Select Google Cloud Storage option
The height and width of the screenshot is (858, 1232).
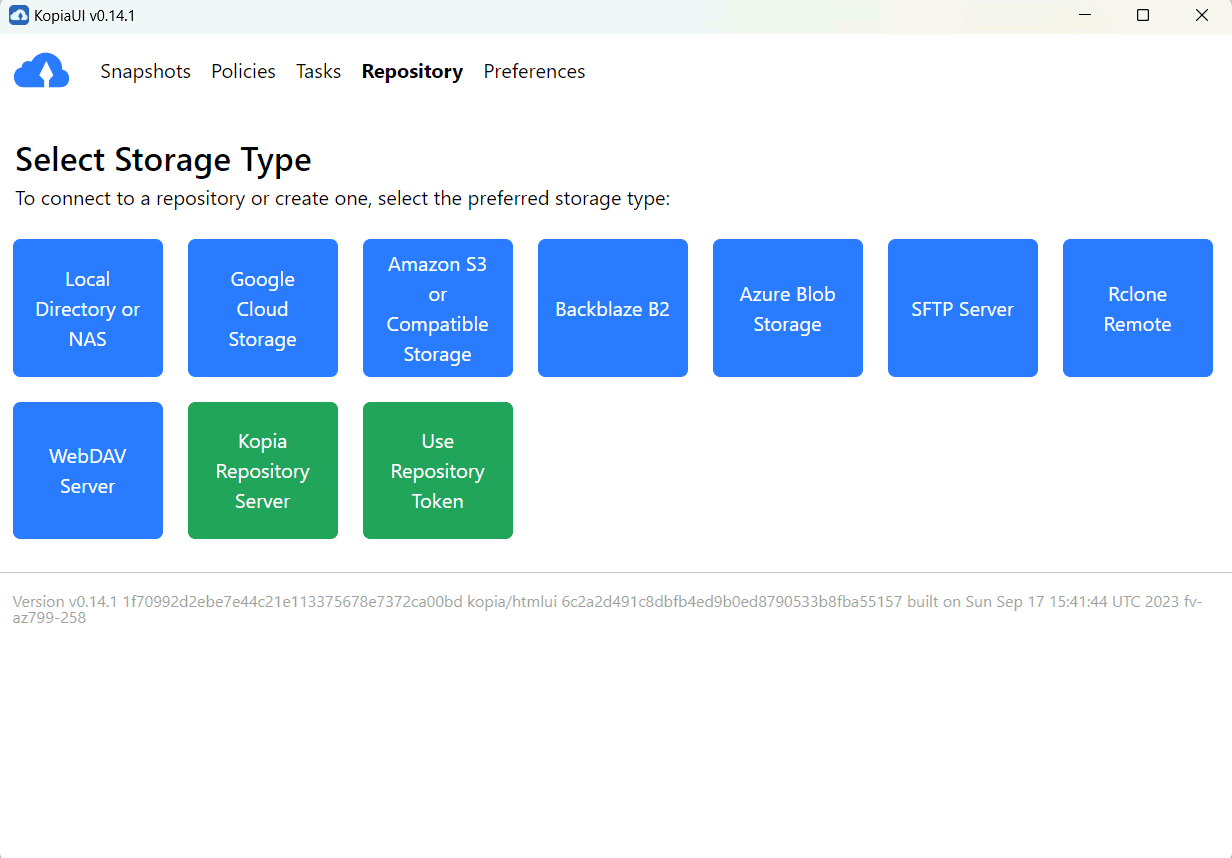click(x=263, y=308)
